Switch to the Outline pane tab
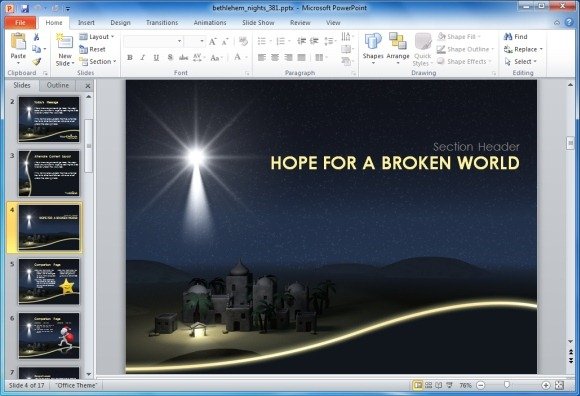This screenshot has height=396, width=580. [58, 85]
